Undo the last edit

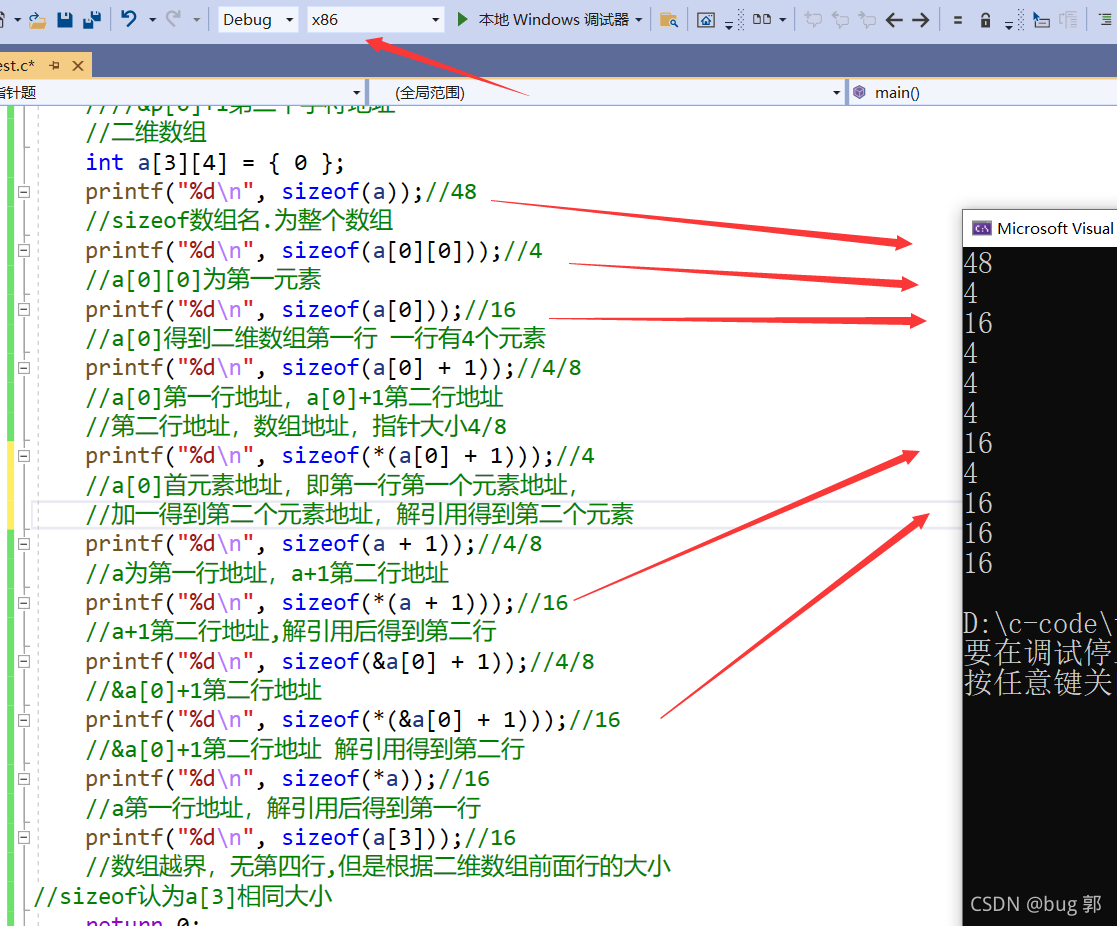[129, 19]
